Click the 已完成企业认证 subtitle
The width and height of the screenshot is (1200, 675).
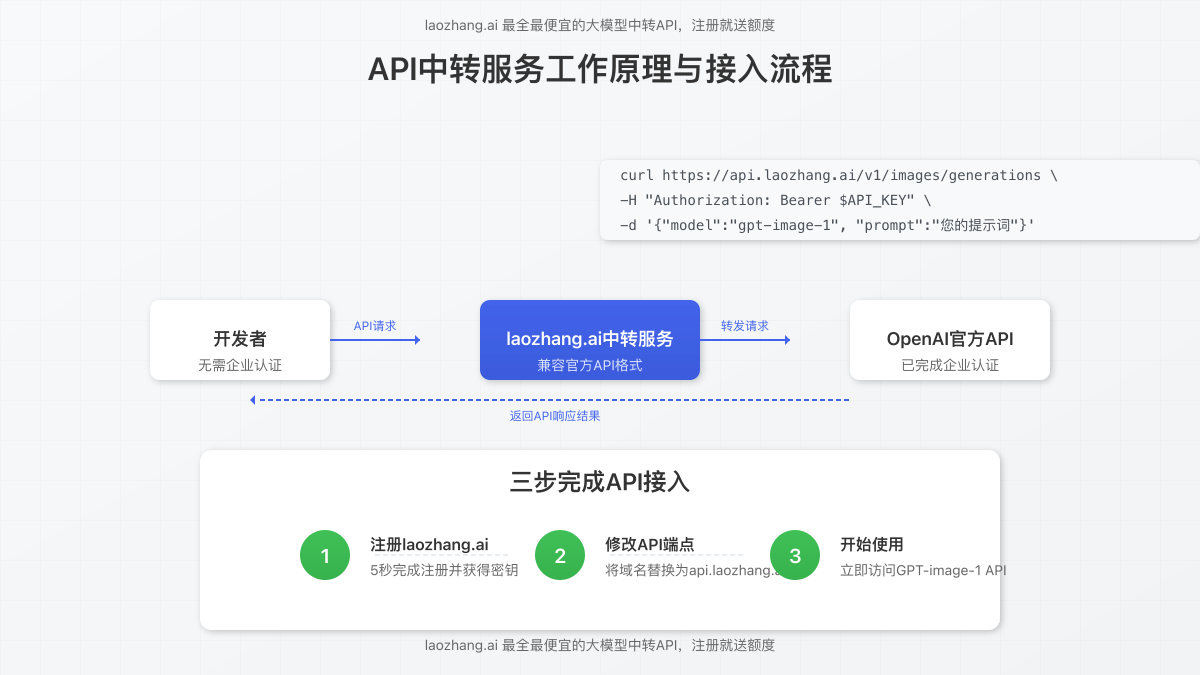(x=950, y=365)
